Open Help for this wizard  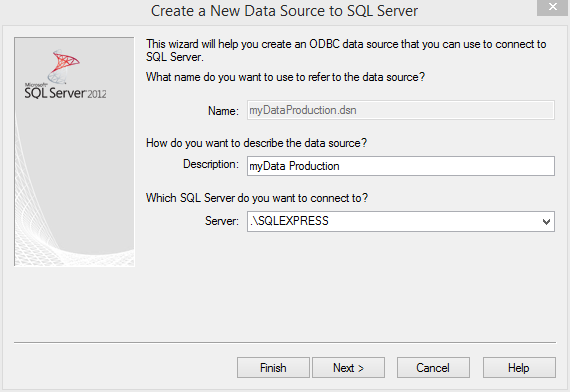(x=519, y=368)
